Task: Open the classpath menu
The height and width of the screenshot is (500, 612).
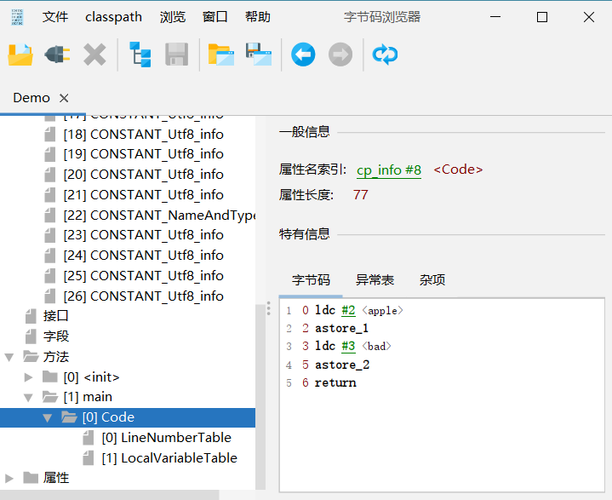Action: [113, 17]
